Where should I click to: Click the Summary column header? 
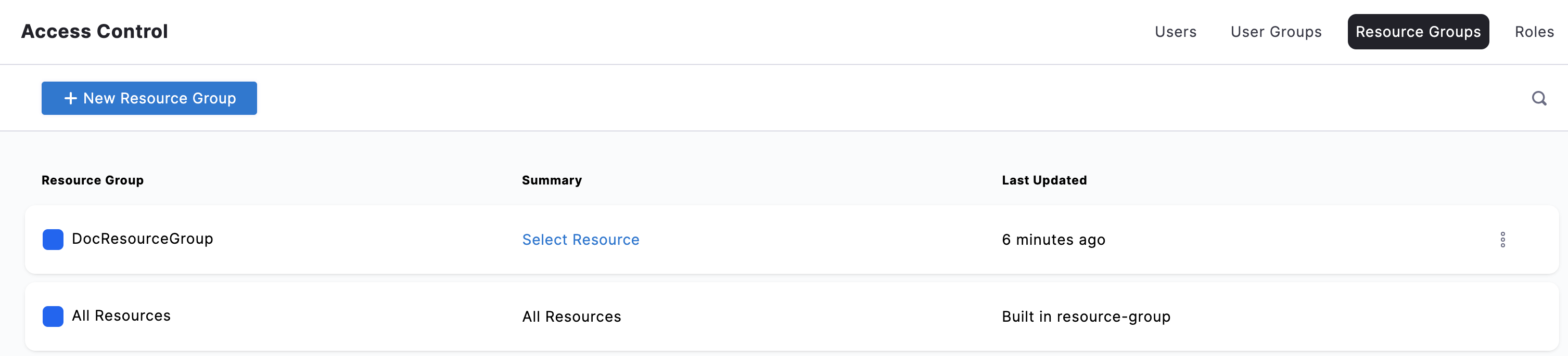pyautogui.click(x=552, y=180)
